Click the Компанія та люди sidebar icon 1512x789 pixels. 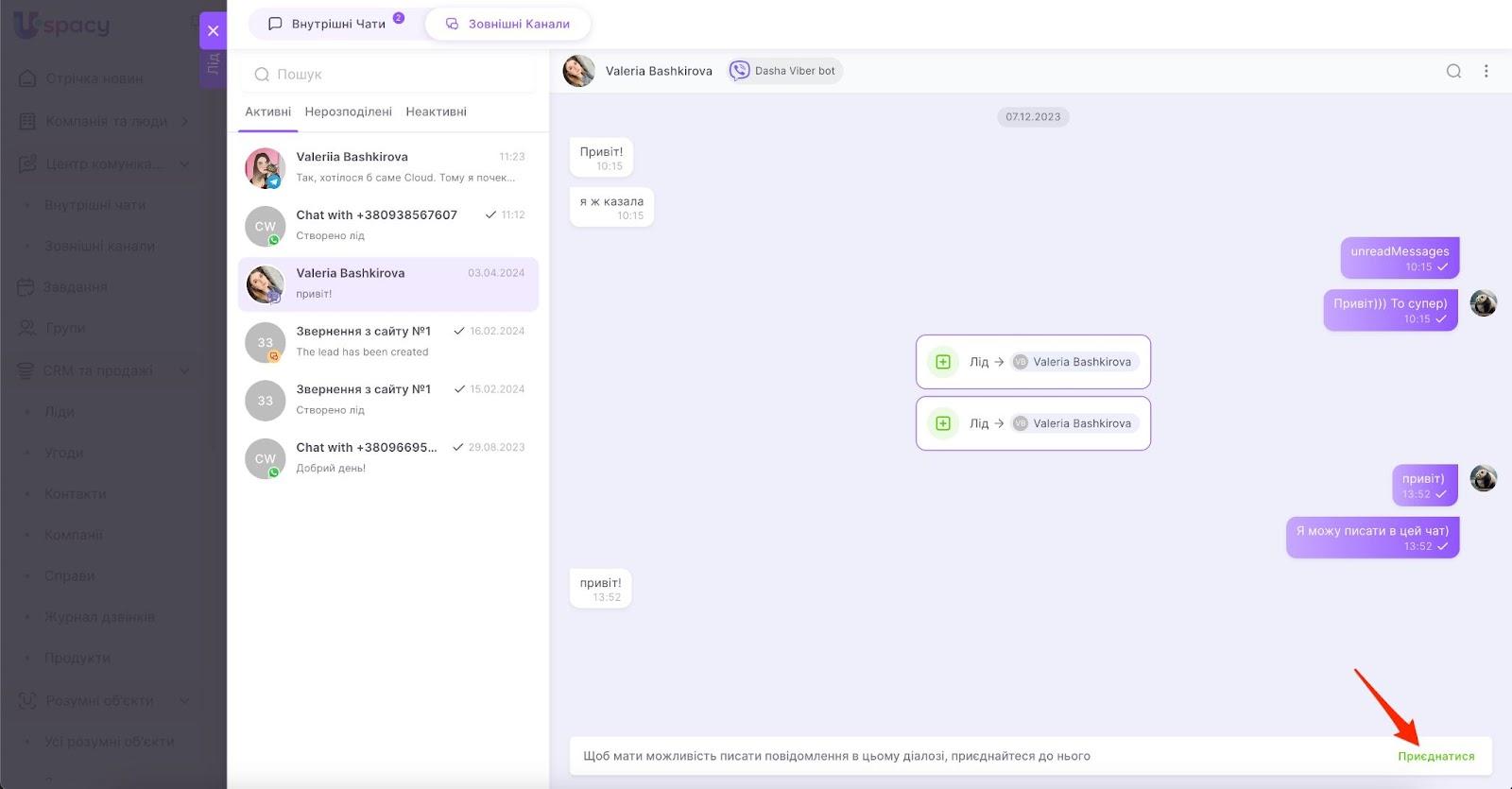[27, 121]
